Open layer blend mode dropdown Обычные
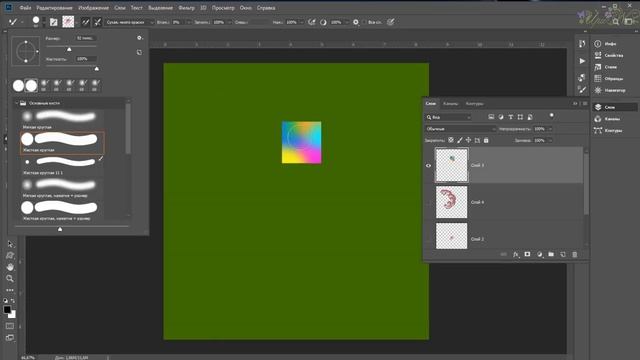This screenshot has height=360, width=640. pos(460,129)
